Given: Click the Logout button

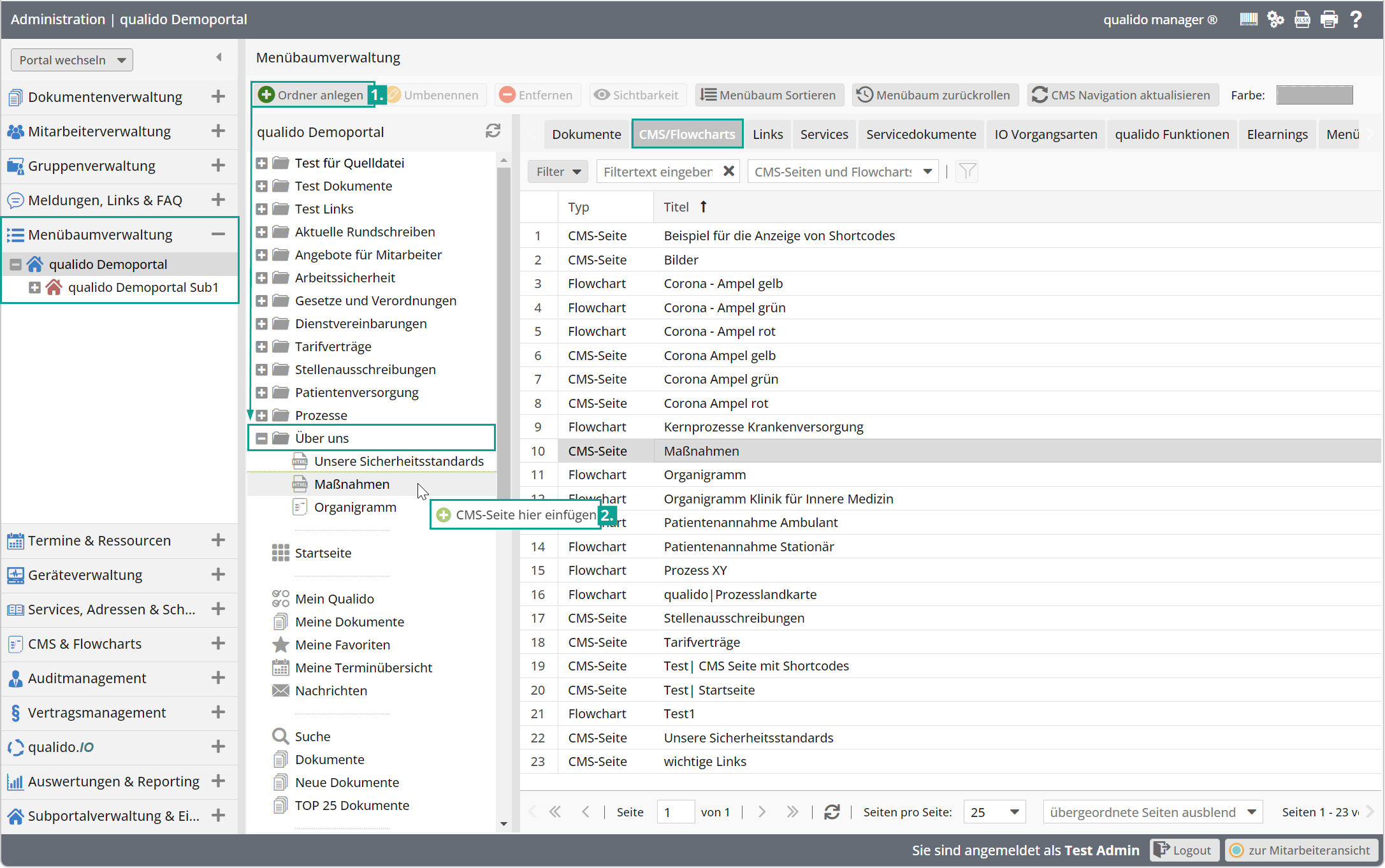Looking at the screenshot, I should [x=1184, y=850].
